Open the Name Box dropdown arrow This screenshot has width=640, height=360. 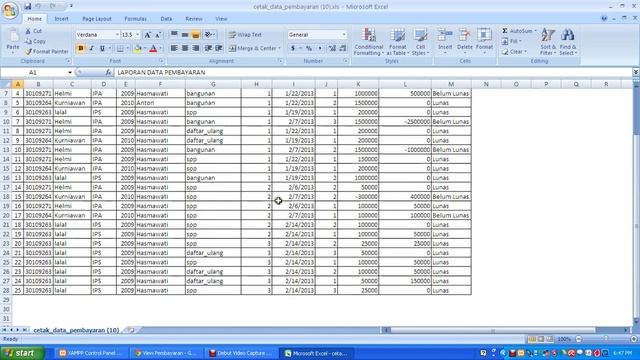click(70, 73)
